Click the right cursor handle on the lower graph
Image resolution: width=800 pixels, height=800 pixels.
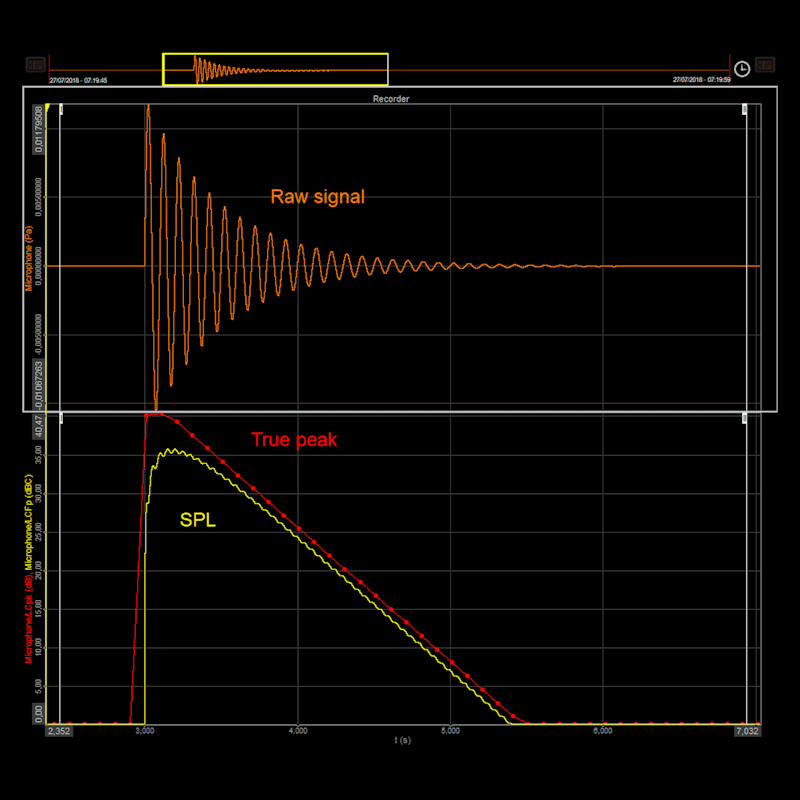(744, 418)
